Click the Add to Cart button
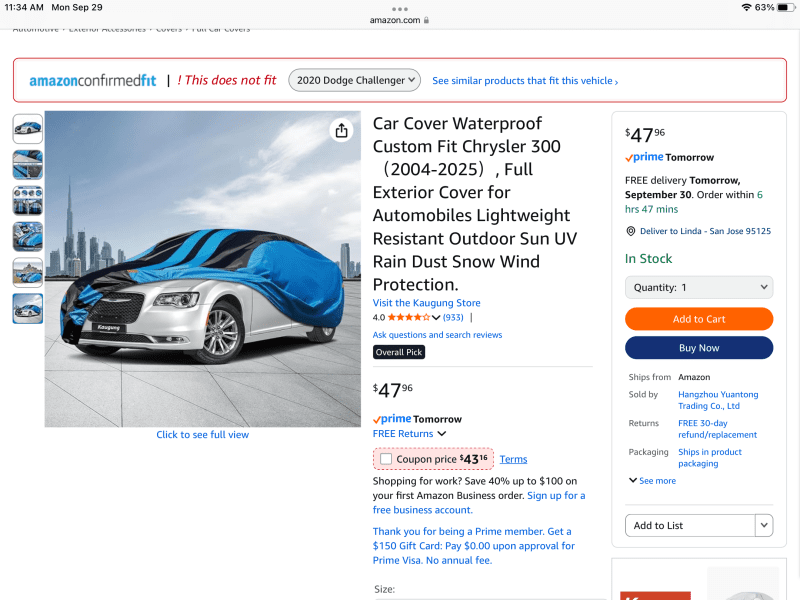The width and height of the screenshot is (800, 600). tap(699, 319)
